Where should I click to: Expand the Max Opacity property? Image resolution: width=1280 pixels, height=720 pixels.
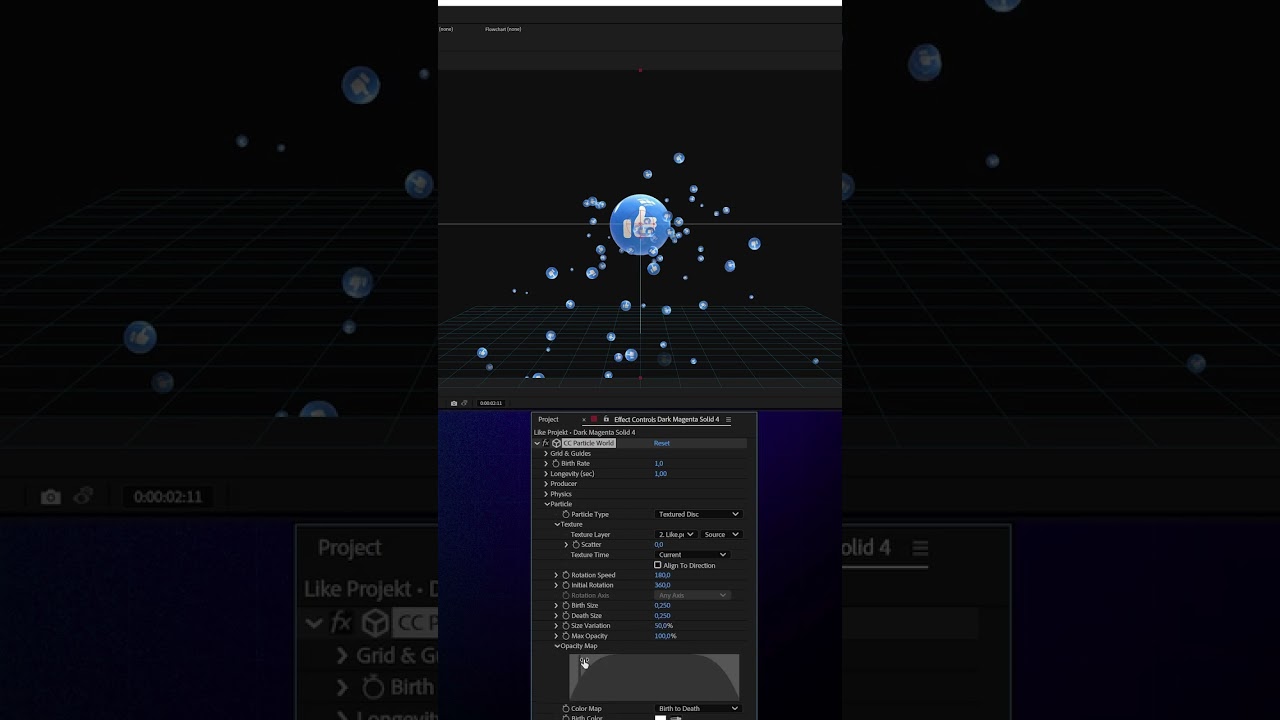[x=556, y=636]
